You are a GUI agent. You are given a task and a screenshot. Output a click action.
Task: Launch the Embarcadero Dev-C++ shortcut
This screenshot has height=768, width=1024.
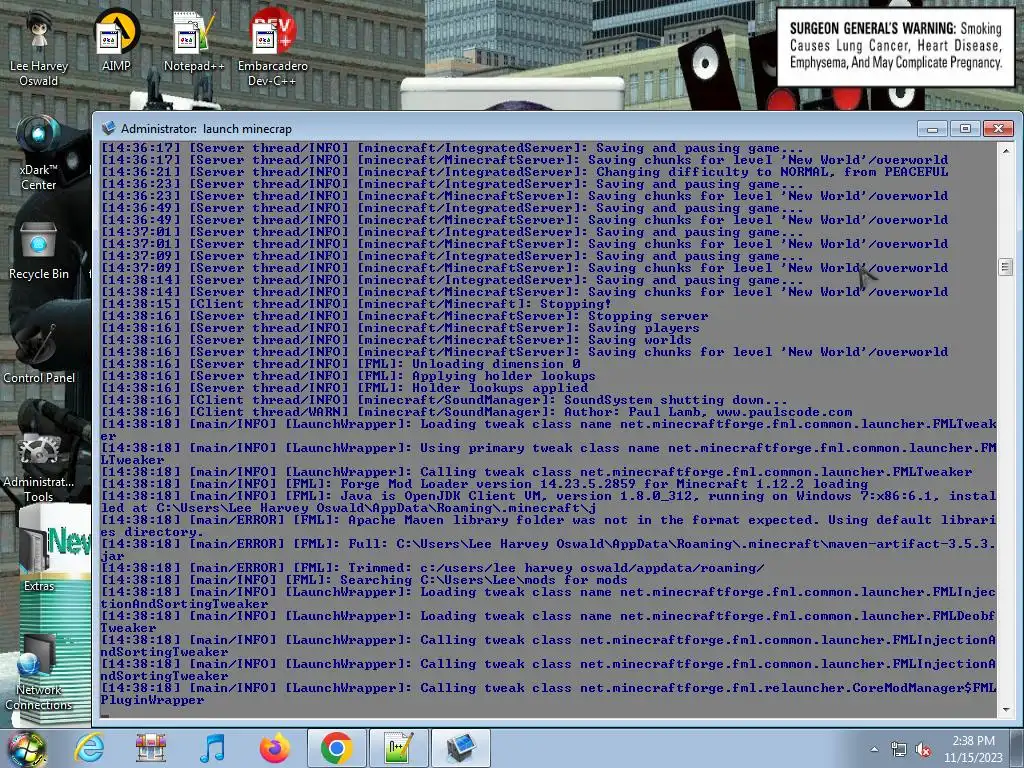[x=272, y=47]
